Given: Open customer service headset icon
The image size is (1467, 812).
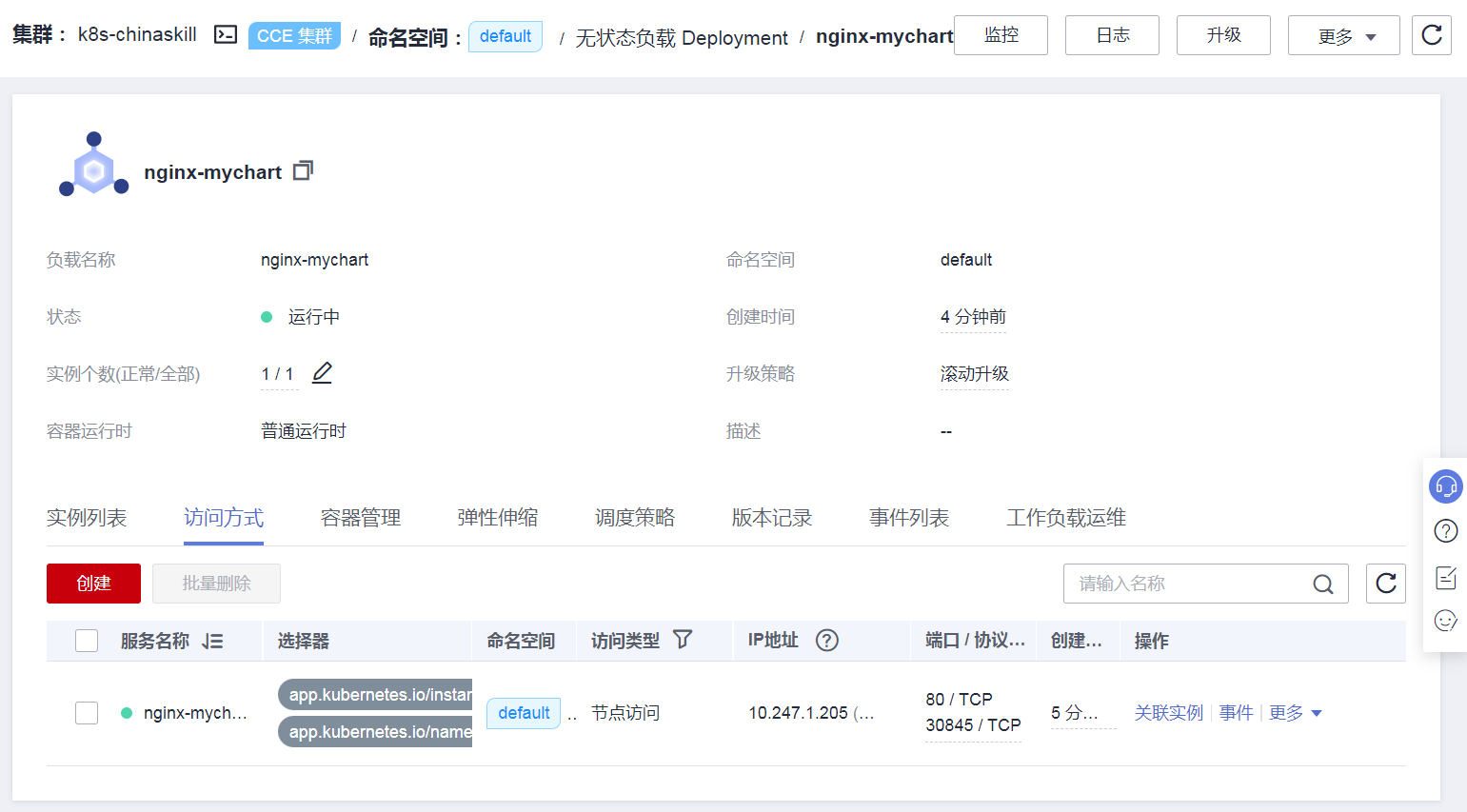Looking at the screenshot, I should coord(1445,486).
